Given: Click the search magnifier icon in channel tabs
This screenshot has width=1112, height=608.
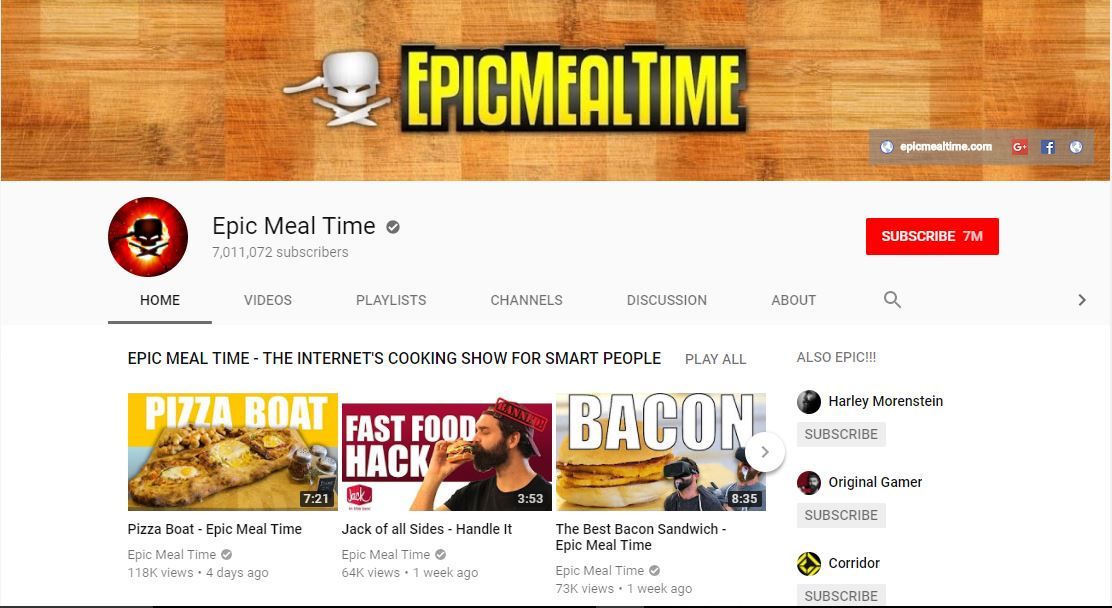Looking at the screenshot, I should pos(892,299).
